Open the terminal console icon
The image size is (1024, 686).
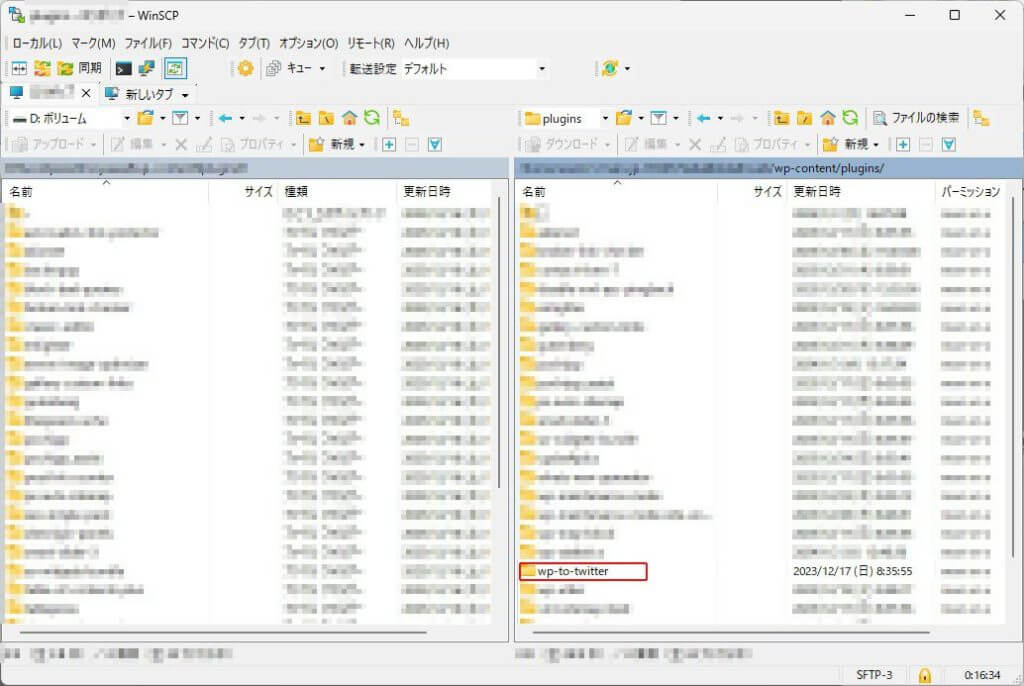pos(124,69)
